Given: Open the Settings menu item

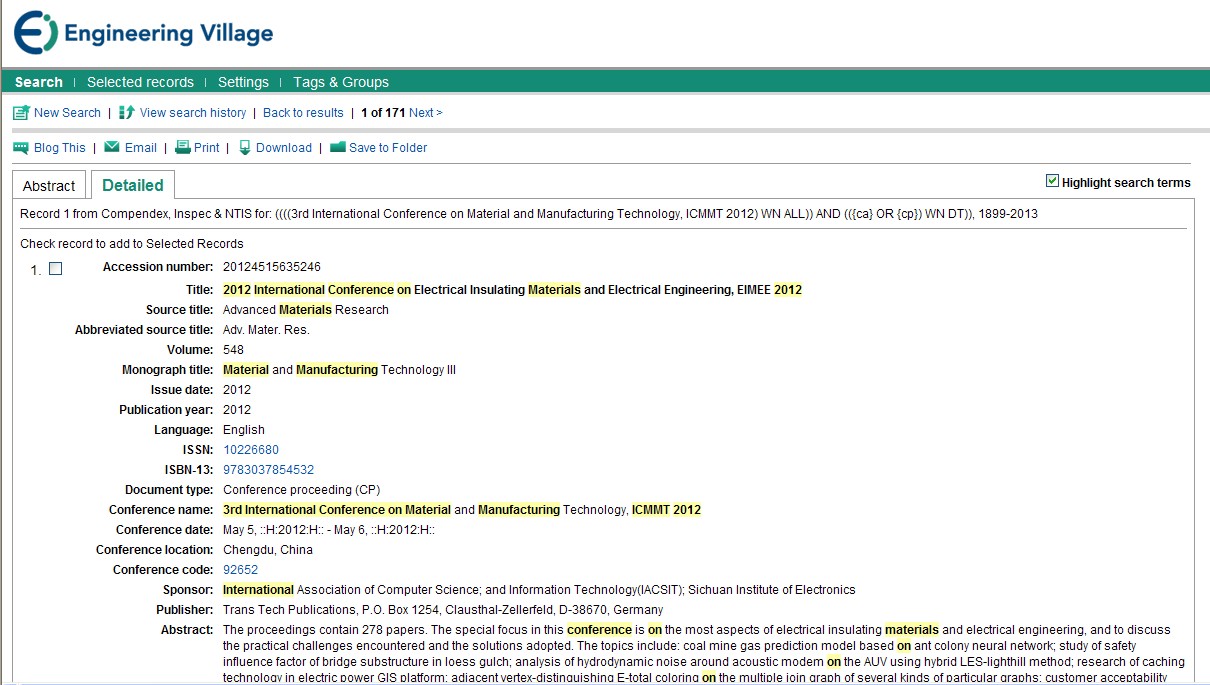Looking at the screenshot, I should [243, 82].
